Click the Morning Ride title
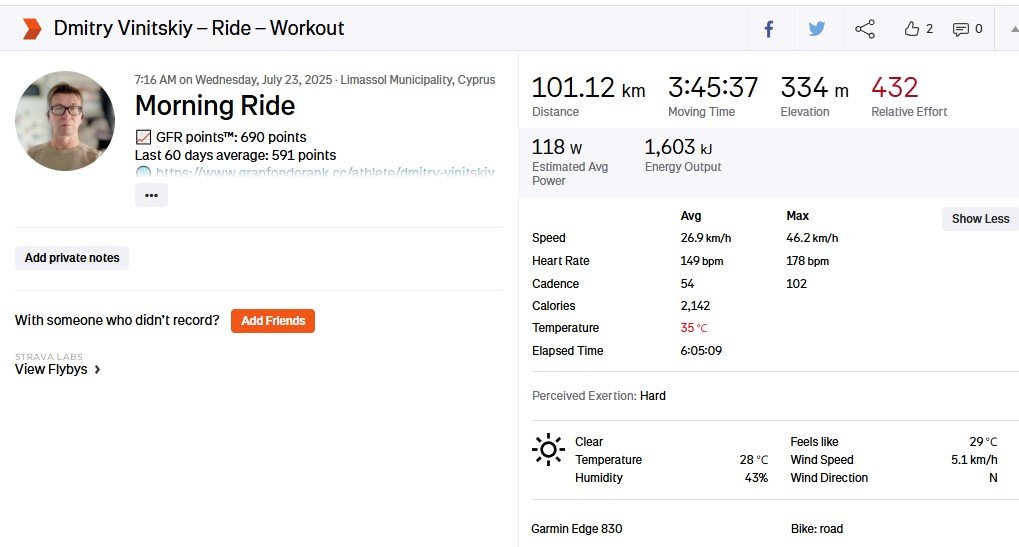This screenshot has width=1019, height=547. tap(215, 106)
